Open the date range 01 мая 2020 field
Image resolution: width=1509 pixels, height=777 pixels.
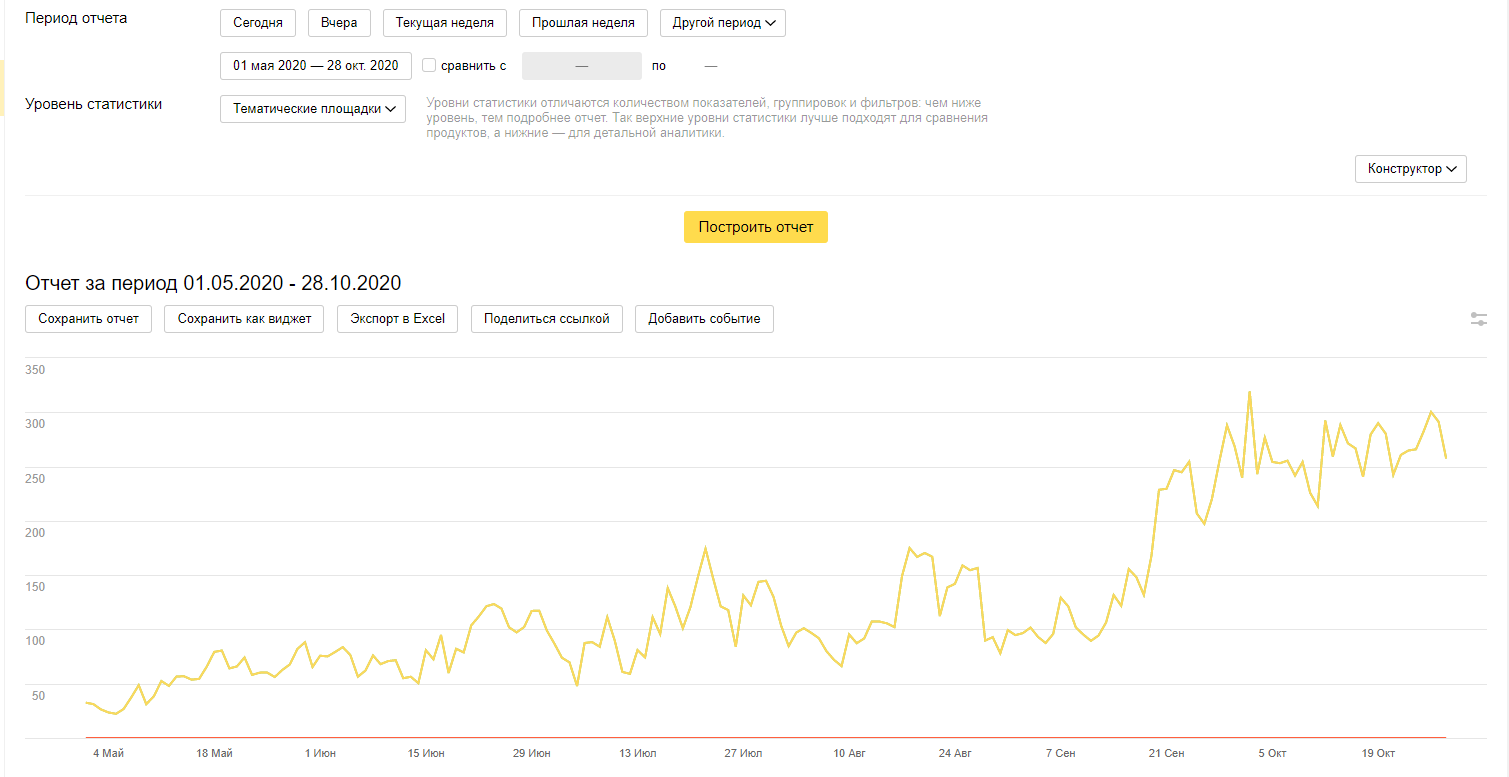pyautogui.click(x=315, y=66)
